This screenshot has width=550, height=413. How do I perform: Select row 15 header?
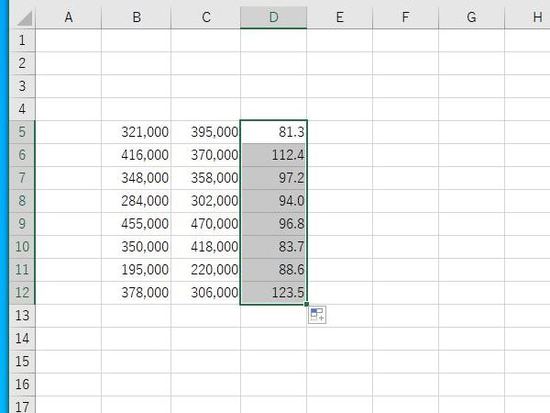click(x=22, y=361)
